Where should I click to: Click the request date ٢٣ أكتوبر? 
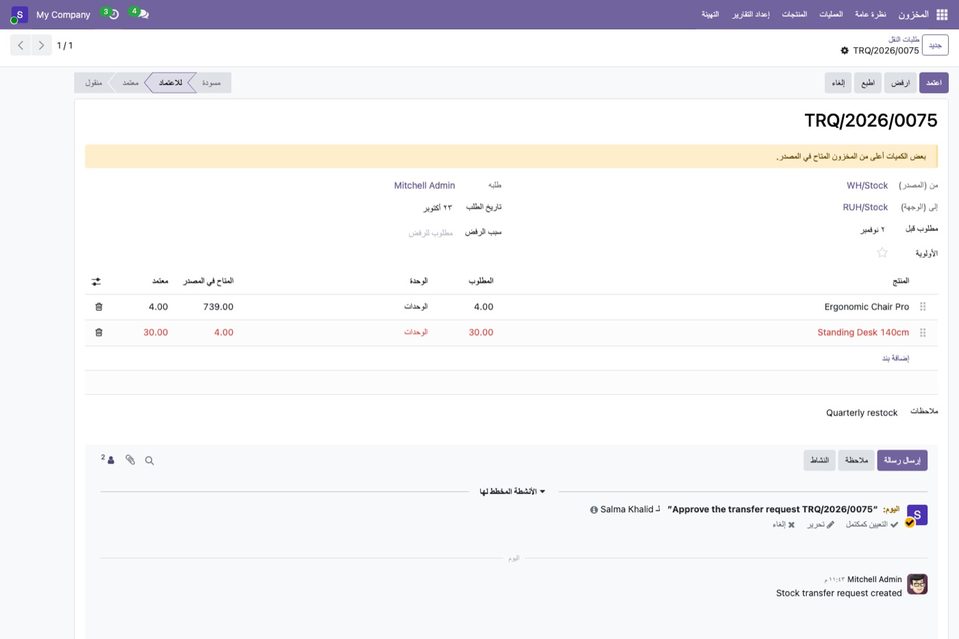click(x=438, y=208)
